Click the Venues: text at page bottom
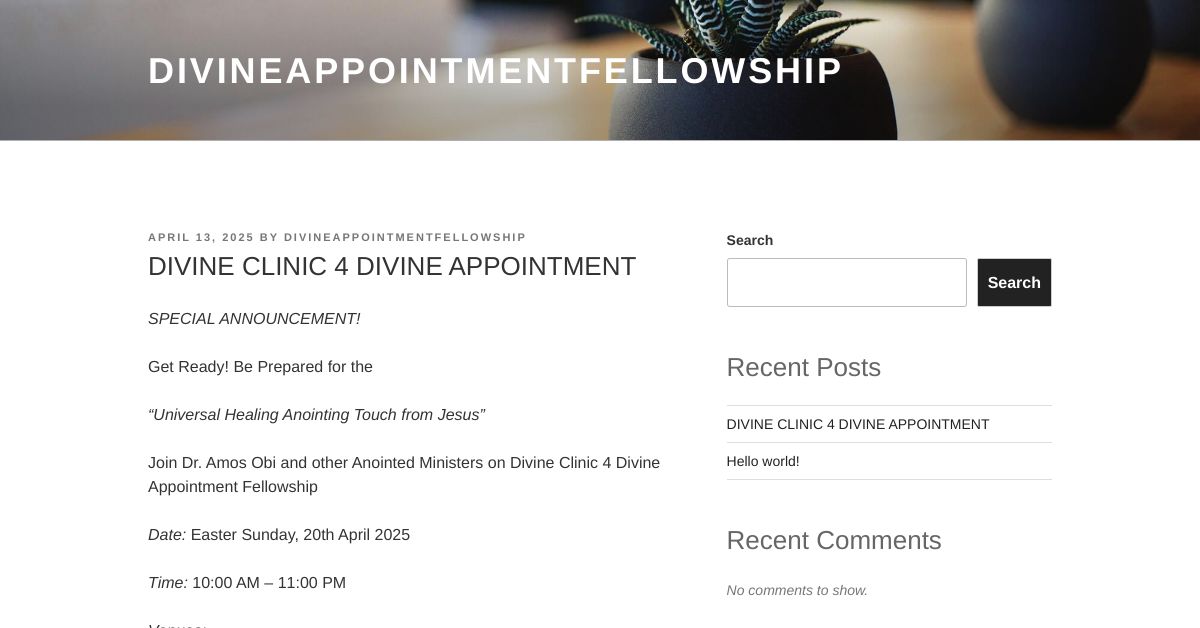The image size is (1200, 628). [x=177, y=625]
